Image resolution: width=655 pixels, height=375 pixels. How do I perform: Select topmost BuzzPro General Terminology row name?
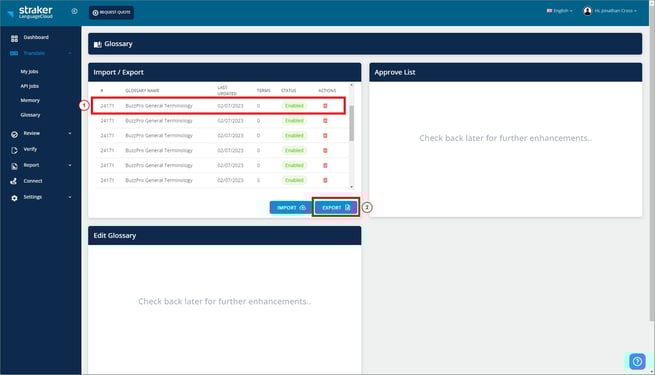(x=159, y=106)
